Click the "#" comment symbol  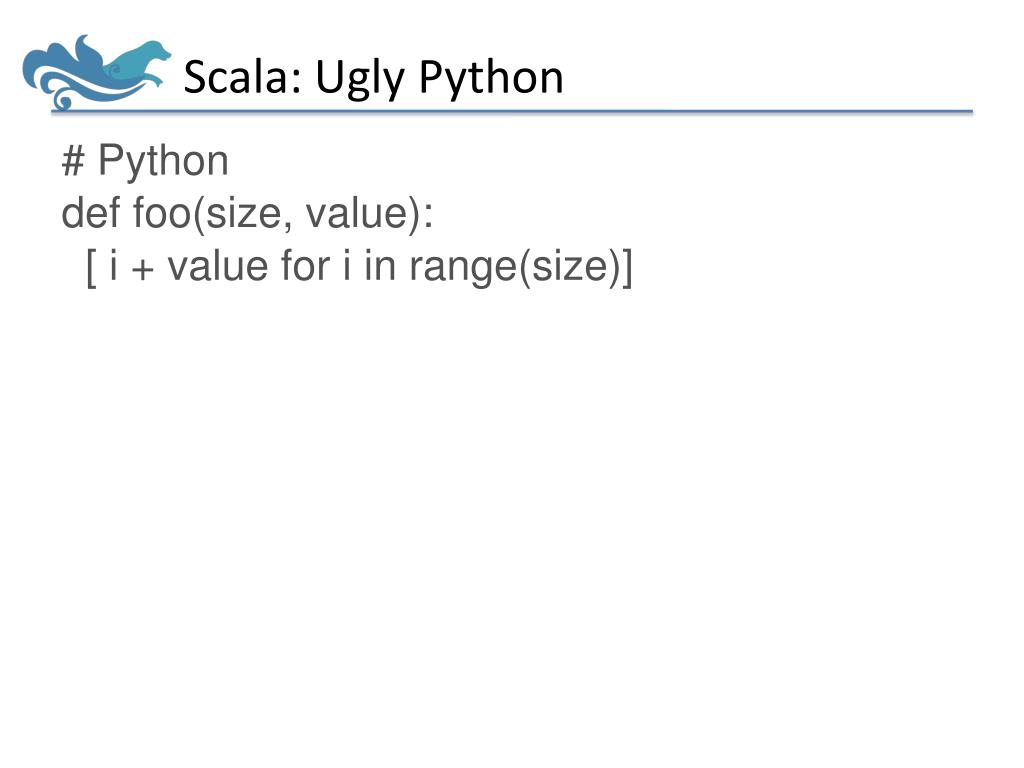[x=73, y=161]
